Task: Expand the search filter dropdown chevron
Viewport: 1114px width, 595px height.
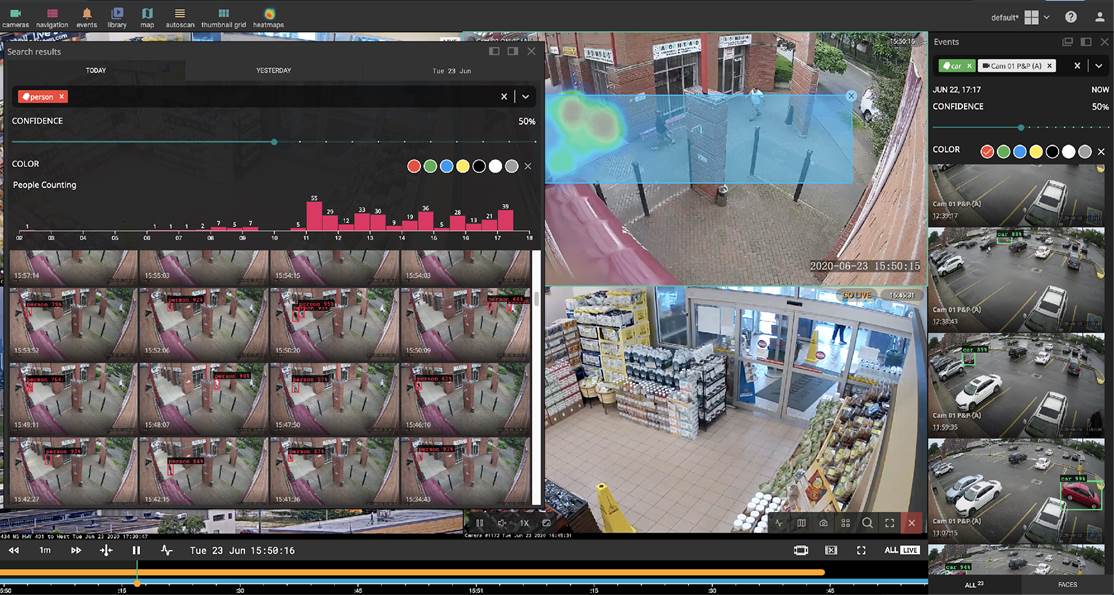Action: pyautogui.click(x=525, y=96)
